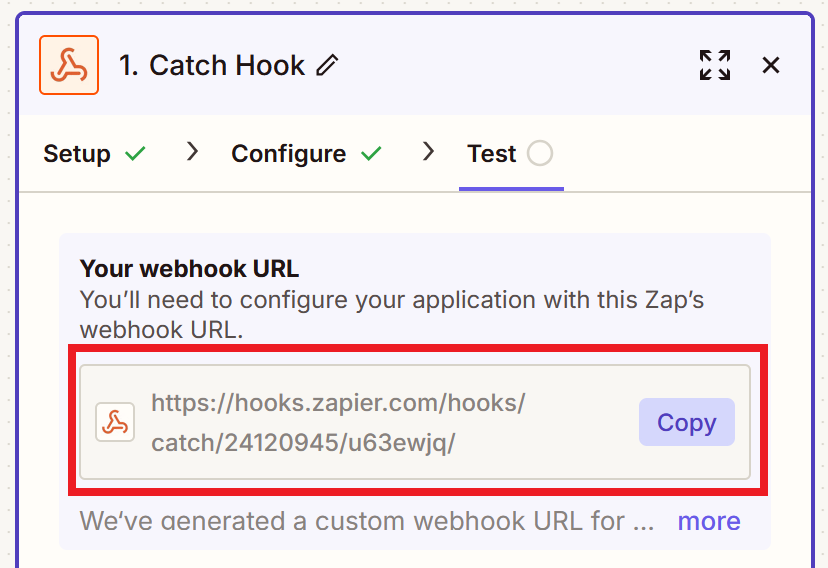
Task: Switch to the Test tab
Action: pyautogui.click(x=510, y=154)
